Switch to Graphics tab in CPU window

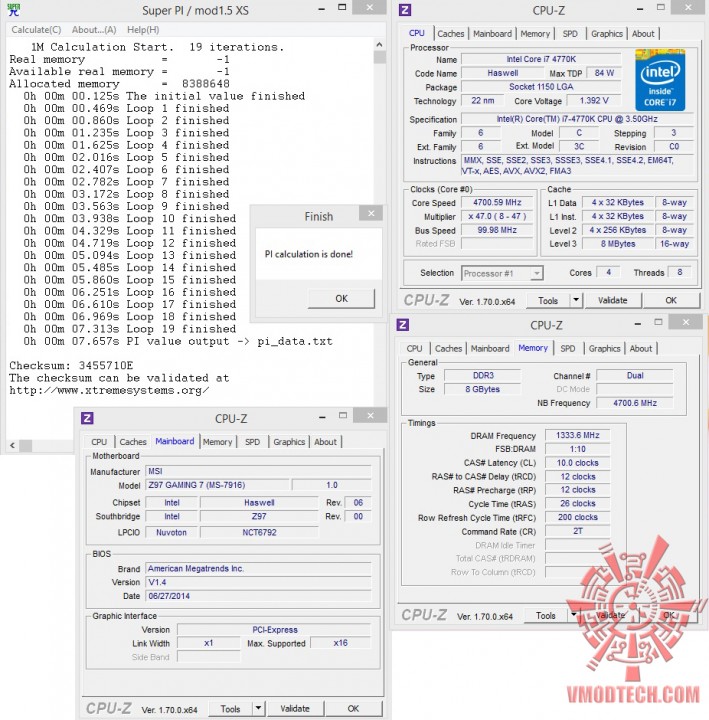pyautogui.click(x=607, y=34)
